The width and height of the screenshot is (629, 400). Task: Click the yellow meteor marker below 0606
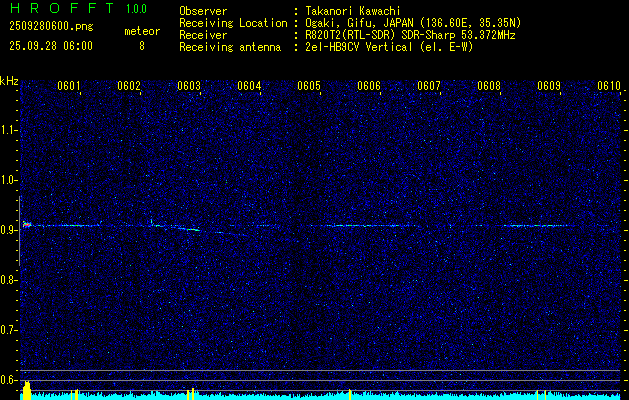(350, 394)
